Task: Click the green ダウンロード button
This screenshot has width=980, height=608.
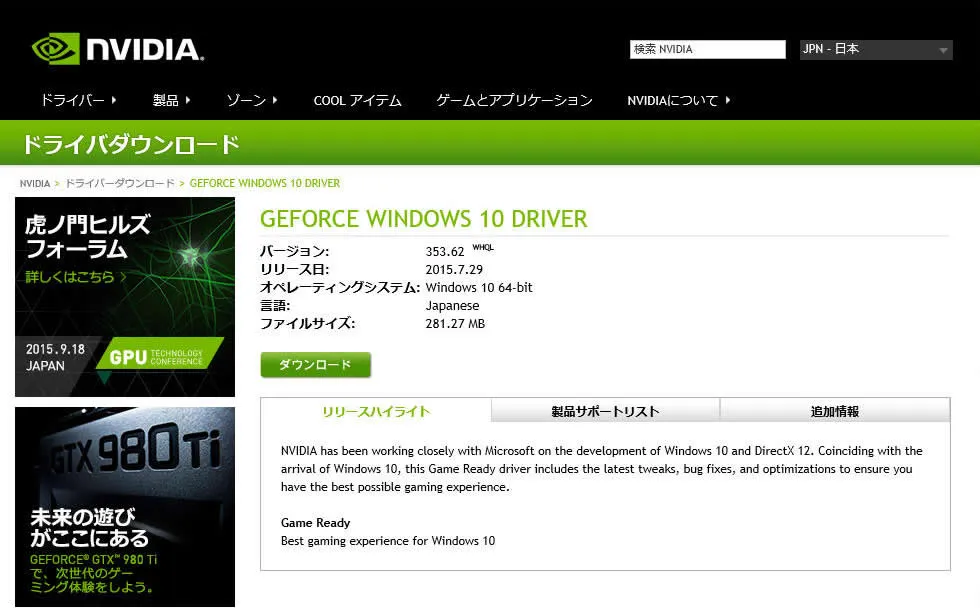Action: coord(315,364)
